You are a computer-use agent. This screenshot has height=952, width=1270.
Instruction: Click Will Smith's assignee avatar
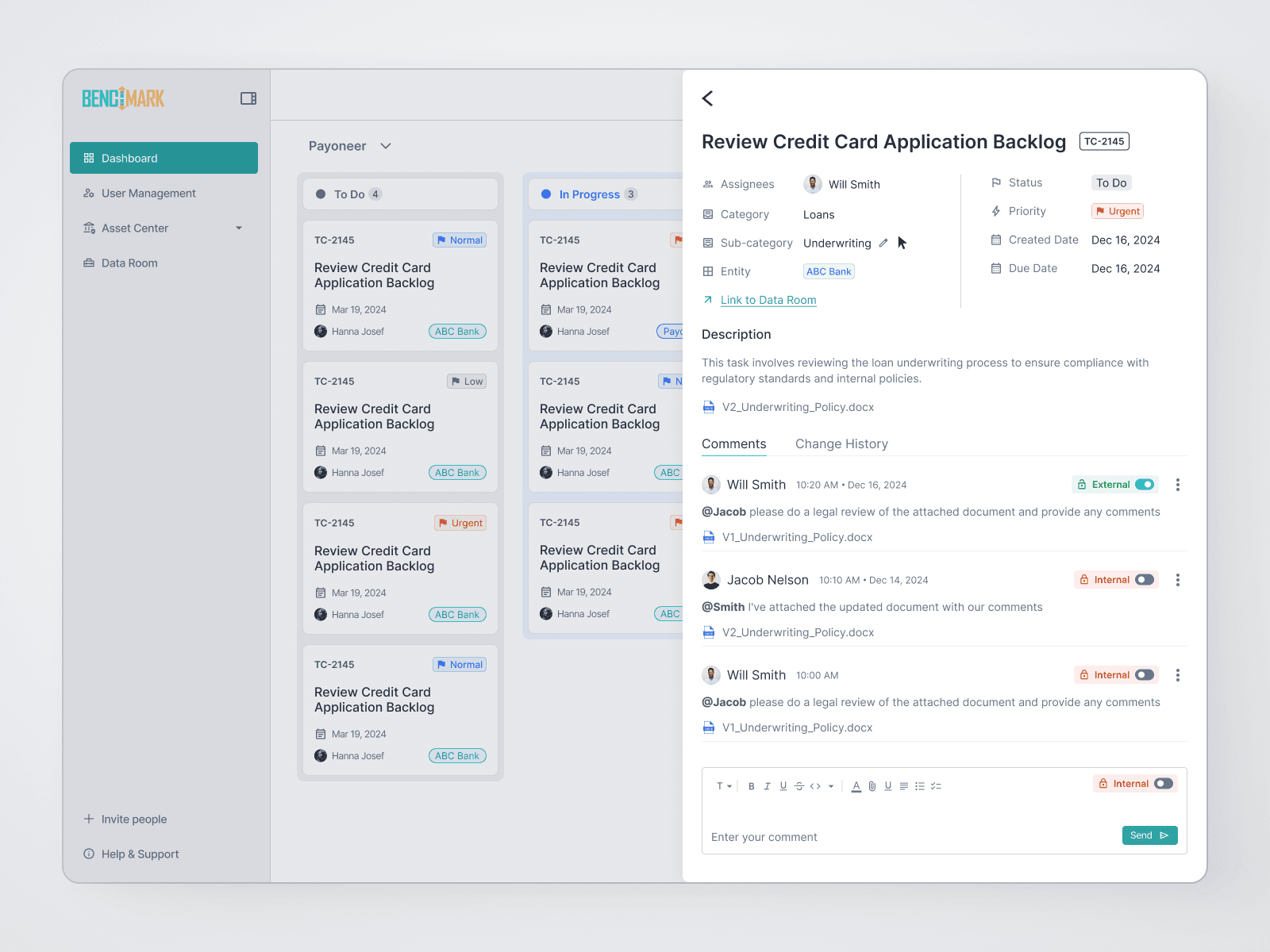click(x=813, y=184)
